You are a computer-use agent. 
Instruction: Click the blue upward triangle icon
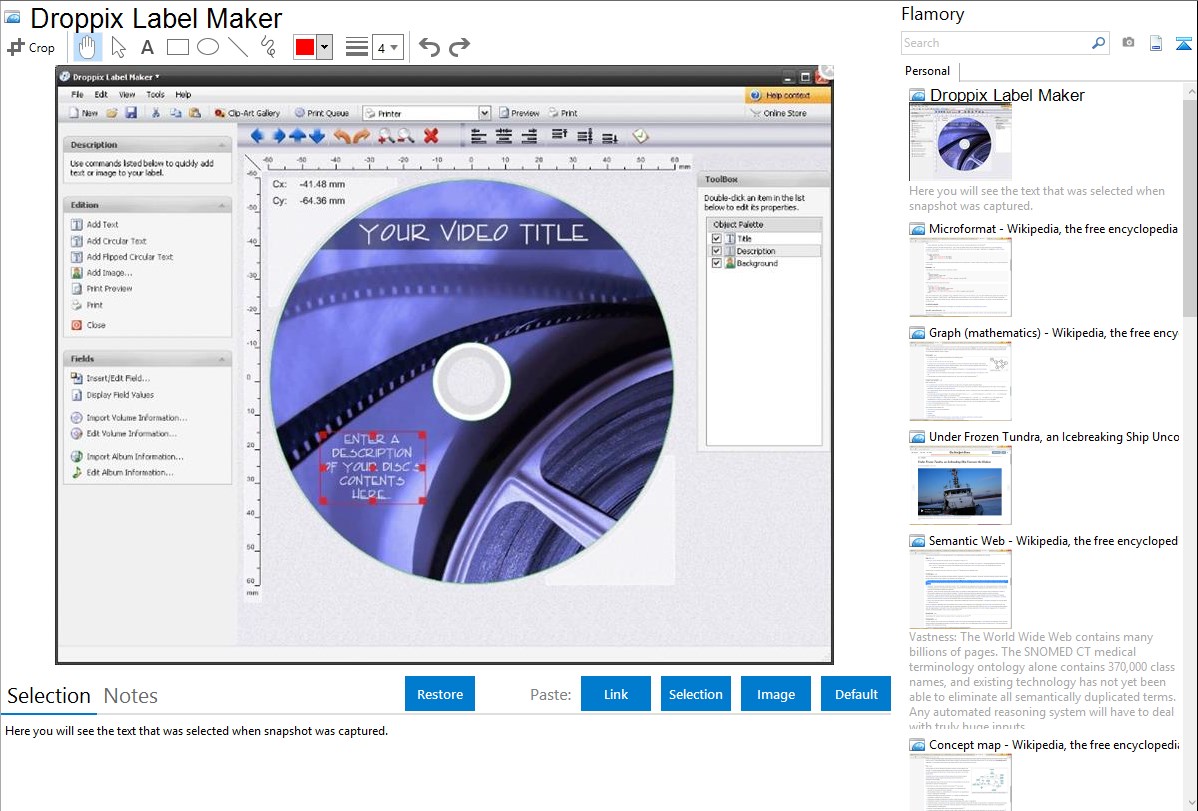(x=1184, y=43)
